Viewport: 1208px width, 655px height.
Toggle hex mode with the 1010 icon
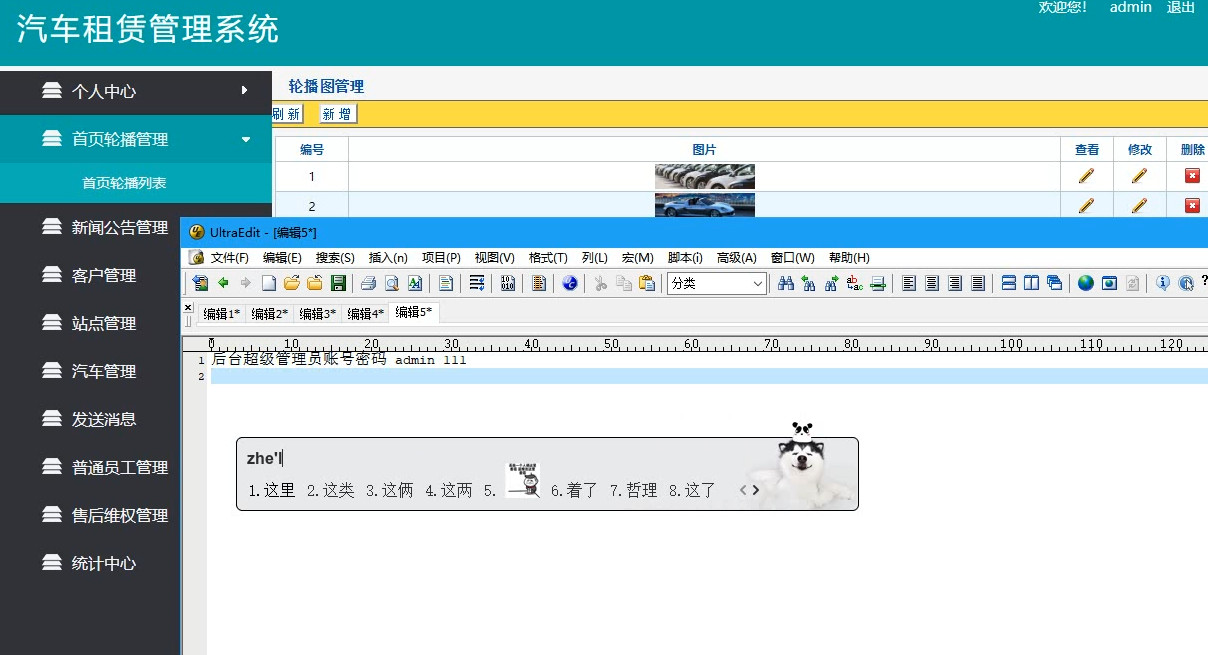click(508, 283)
